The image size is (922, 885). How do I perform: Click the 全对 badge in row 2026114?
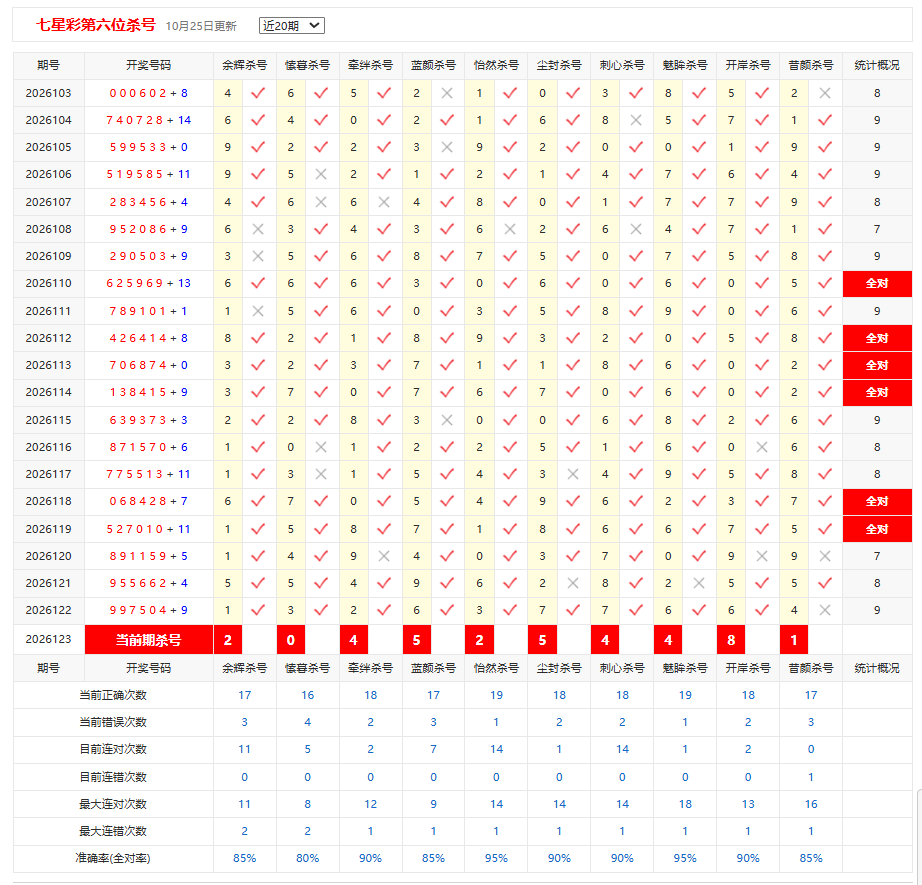click(x=877, y=392)
